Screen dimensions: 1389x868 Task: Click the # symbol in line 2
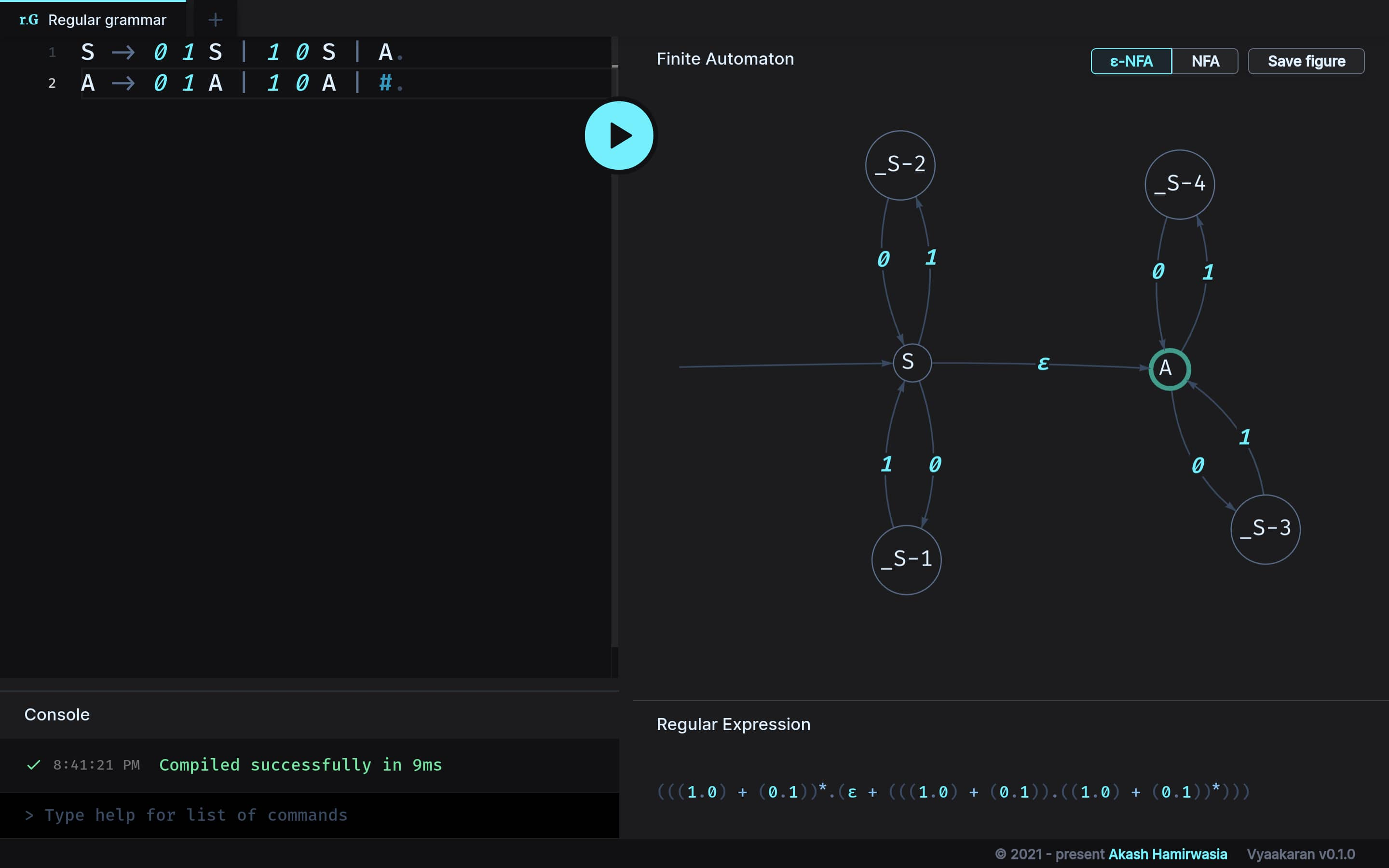pyautogui.click(x=385, y=82)
